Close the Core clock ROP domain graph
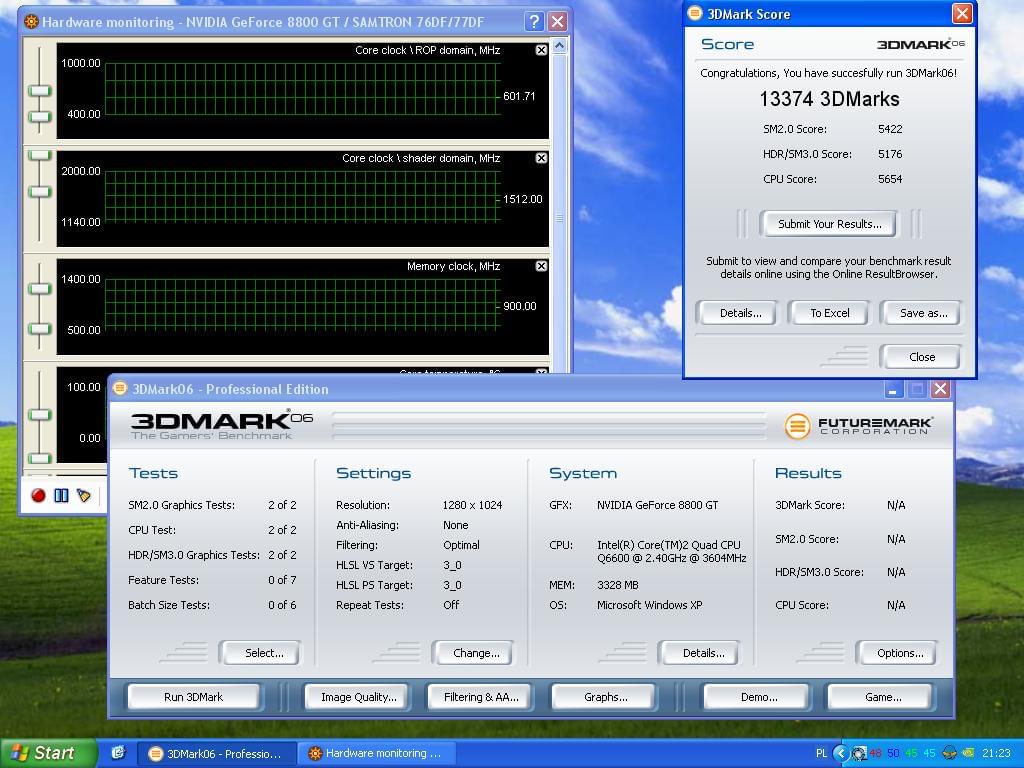 point(541,50)
